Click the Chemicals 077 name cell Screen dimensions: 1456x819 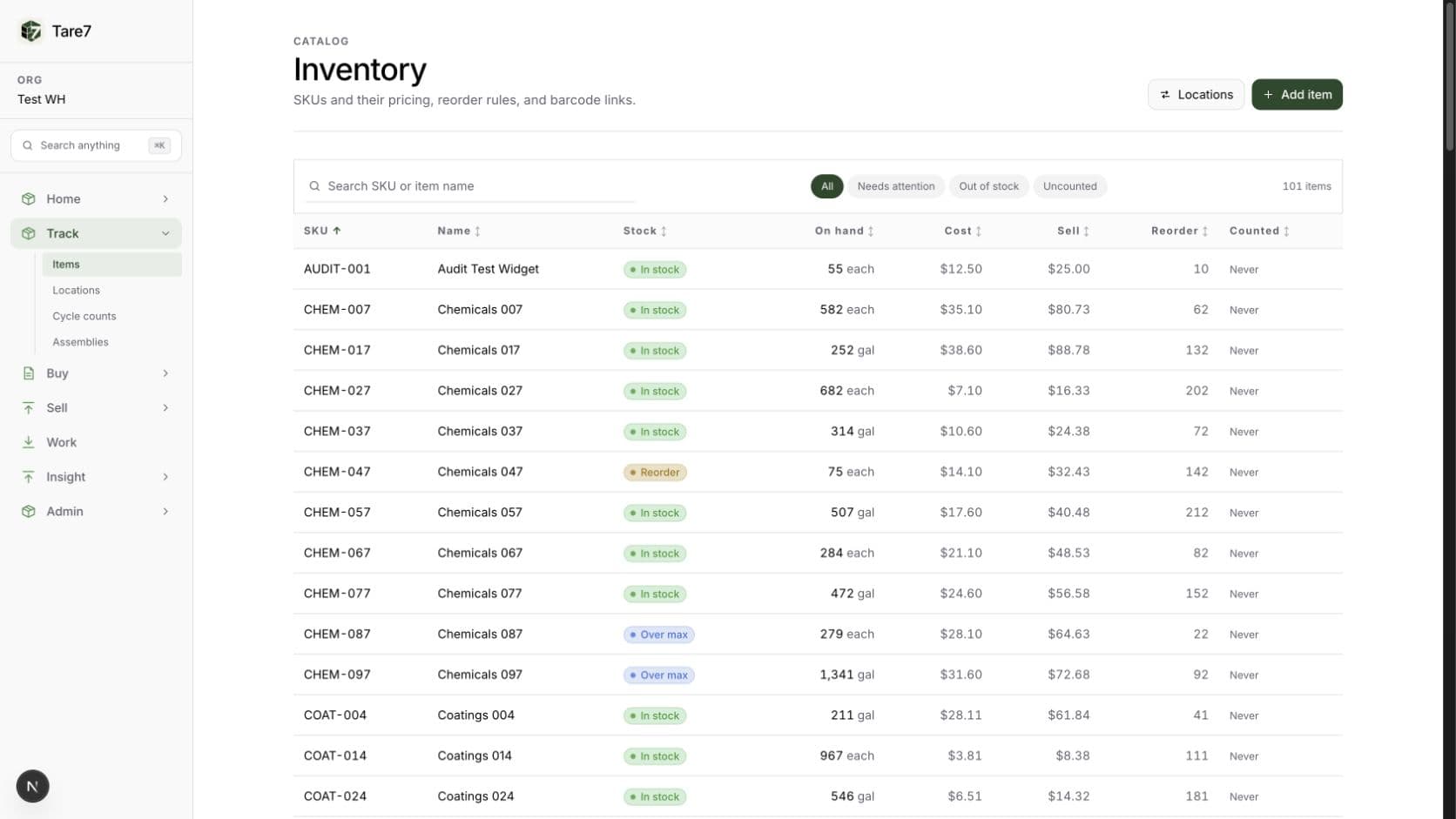(479, 594)
